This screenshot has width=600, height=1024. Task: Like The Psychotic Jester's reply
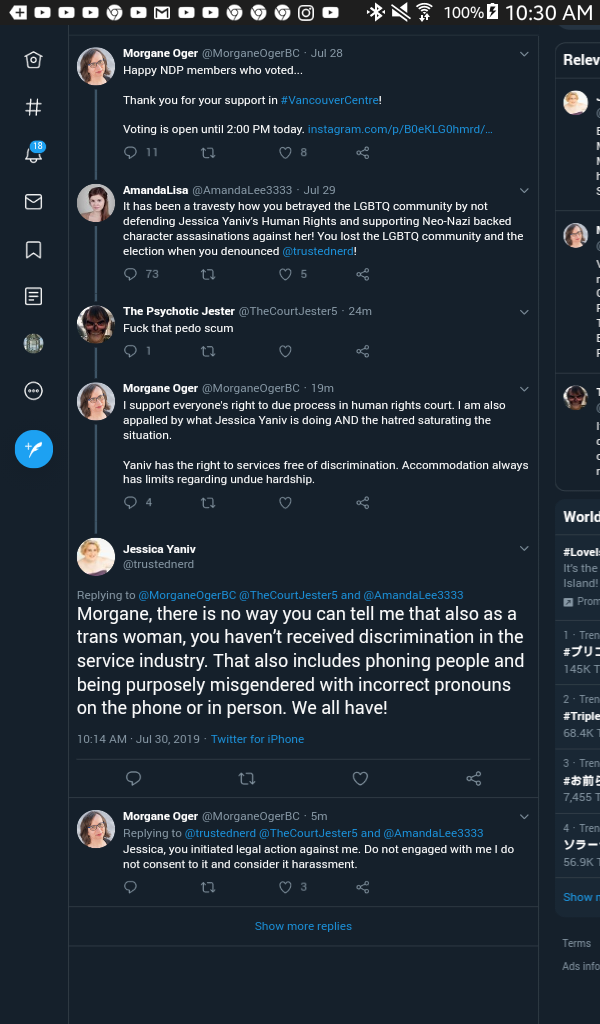285,351
